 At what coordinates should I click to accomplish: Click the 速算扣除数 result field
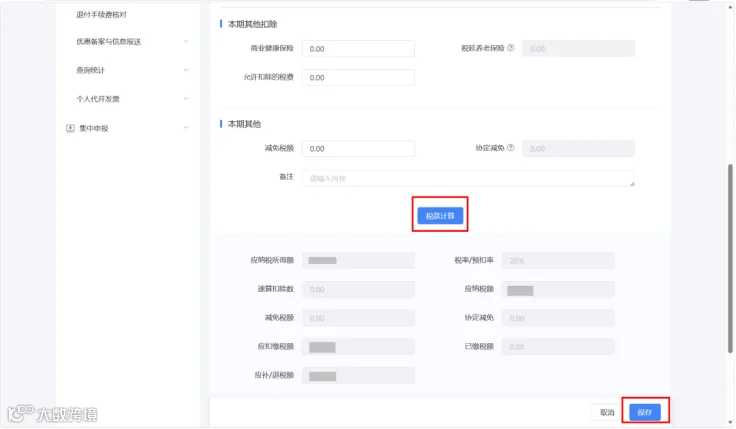click(358, 289)
